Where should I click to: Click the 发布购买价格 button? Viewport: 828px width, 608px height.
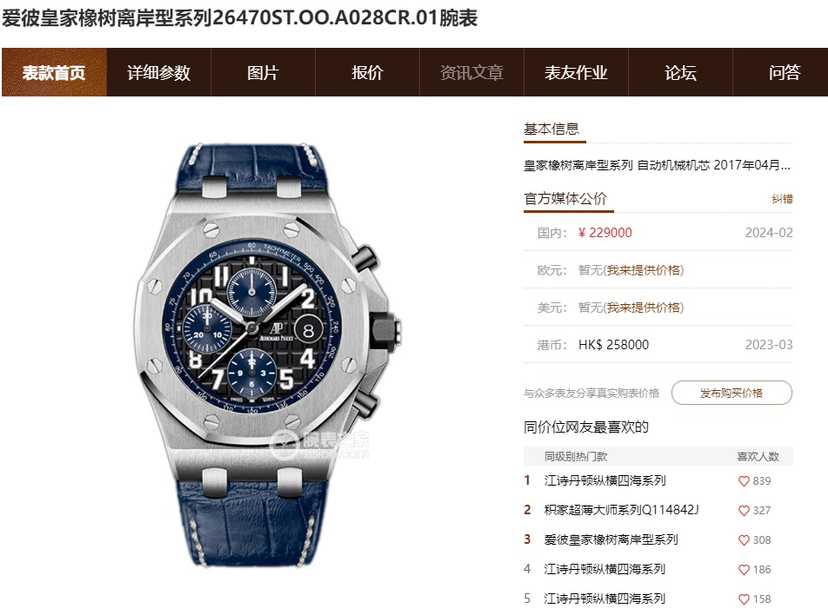[x=731, y=393]
